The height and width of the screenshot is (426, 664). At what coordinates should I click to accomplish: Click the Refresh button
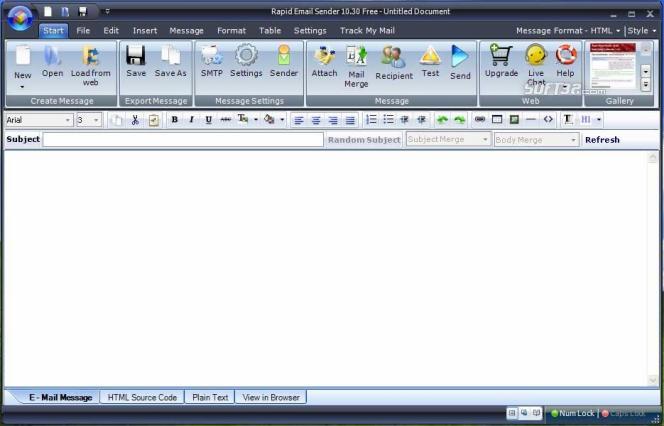(602, 140)
